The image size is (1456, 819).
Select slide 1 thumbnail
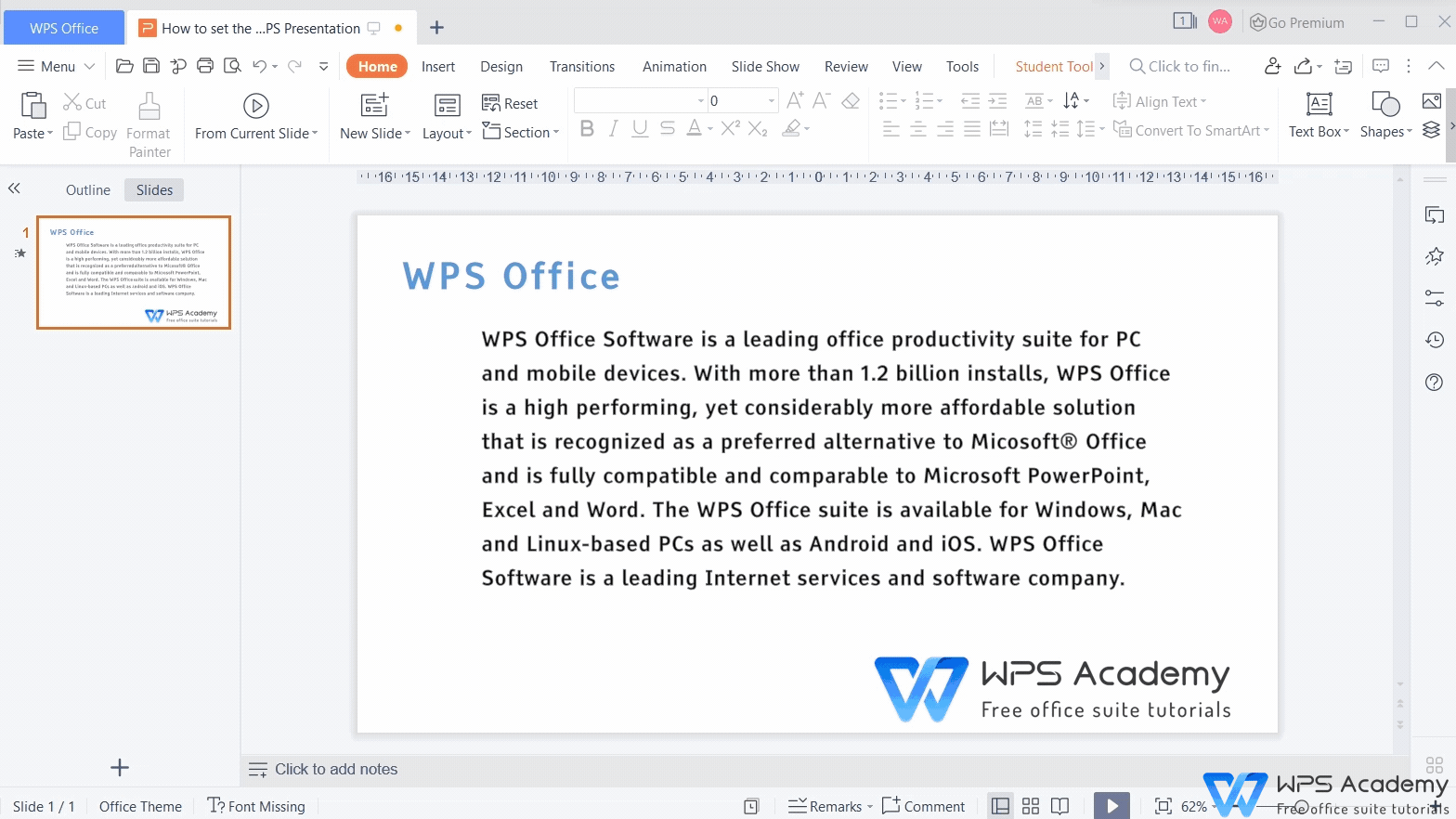tap(134, 272)
